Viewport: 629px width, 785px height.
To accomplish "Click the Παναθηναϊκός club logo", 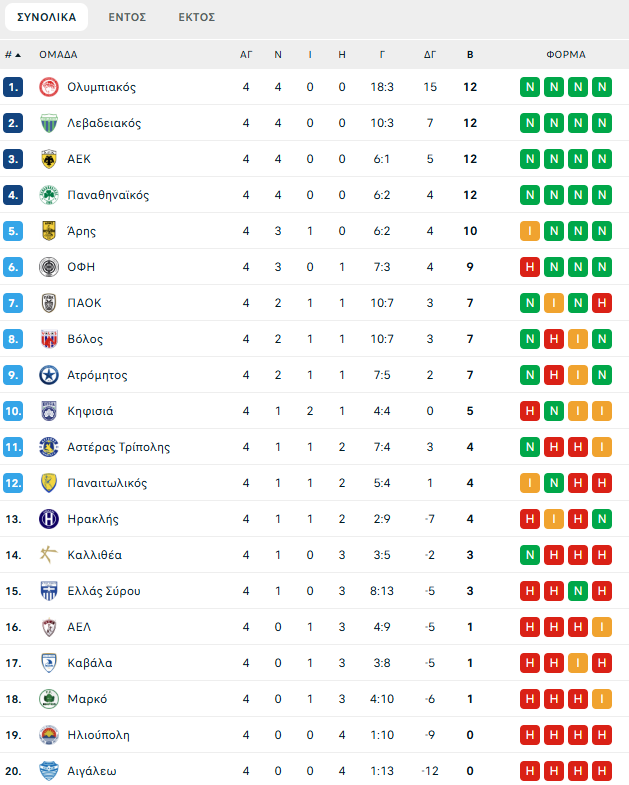I will (48, 195).
